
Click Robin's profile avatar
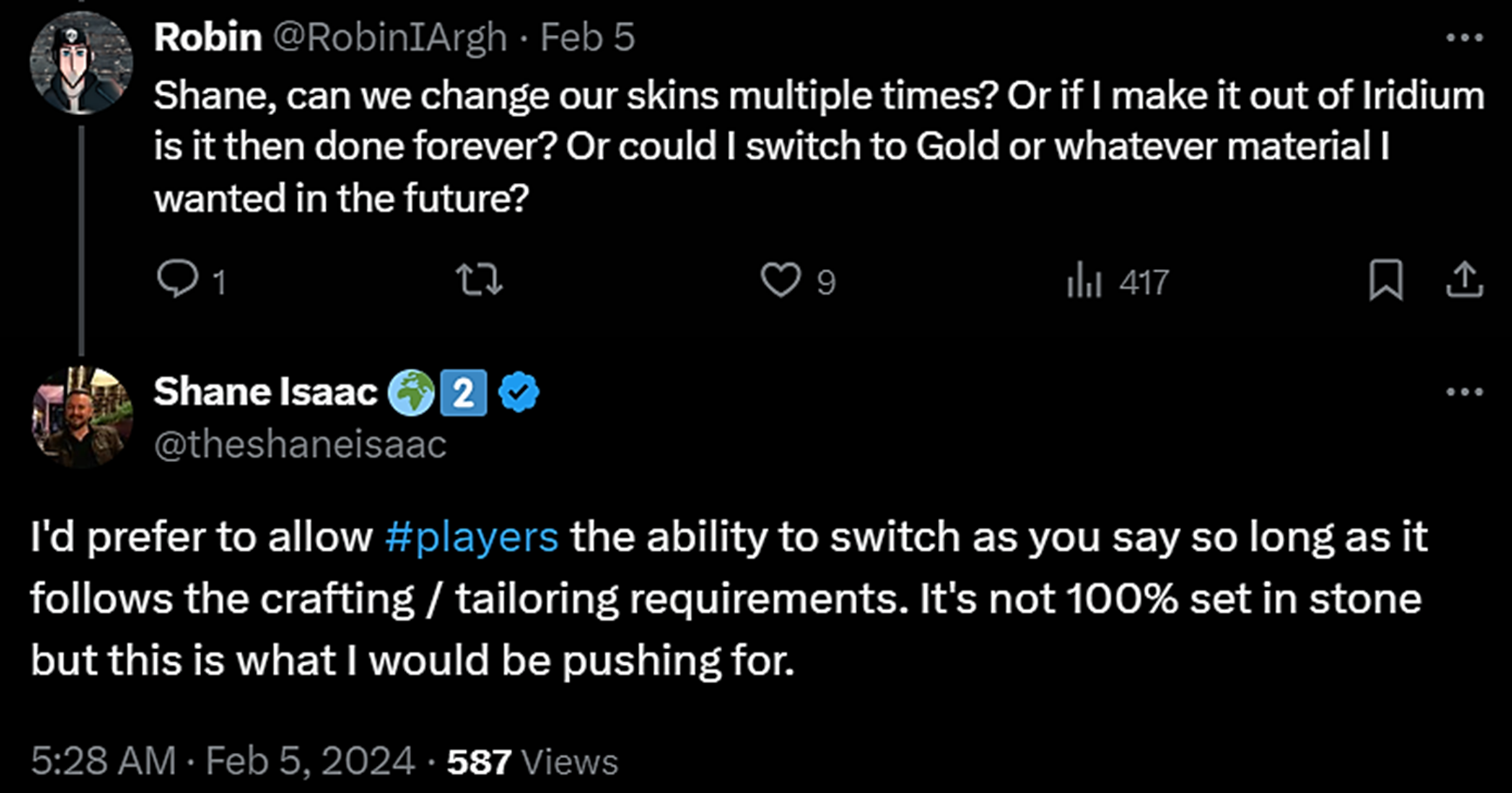81,63
